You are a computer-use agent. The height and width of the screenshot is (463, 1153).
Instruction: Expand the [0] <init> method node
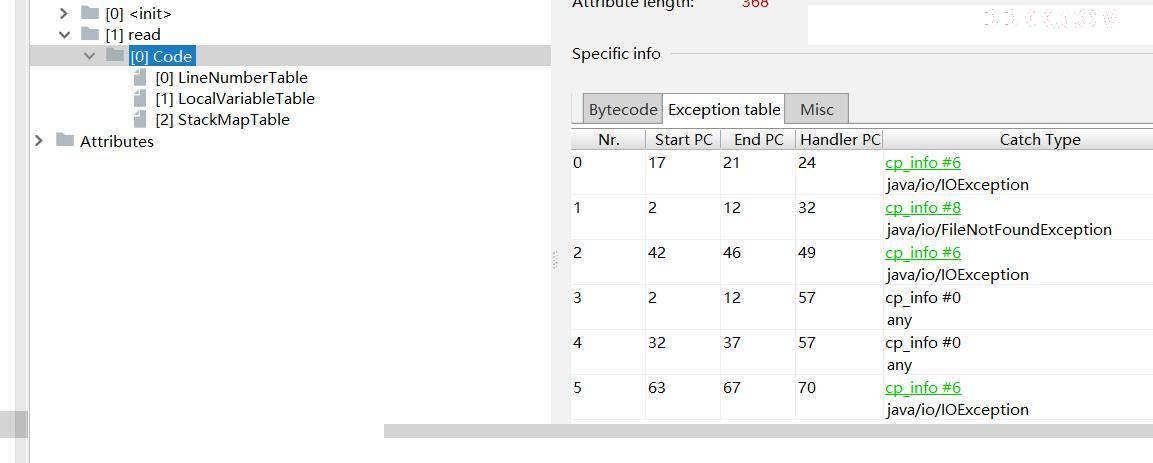(x=64, y=13)
